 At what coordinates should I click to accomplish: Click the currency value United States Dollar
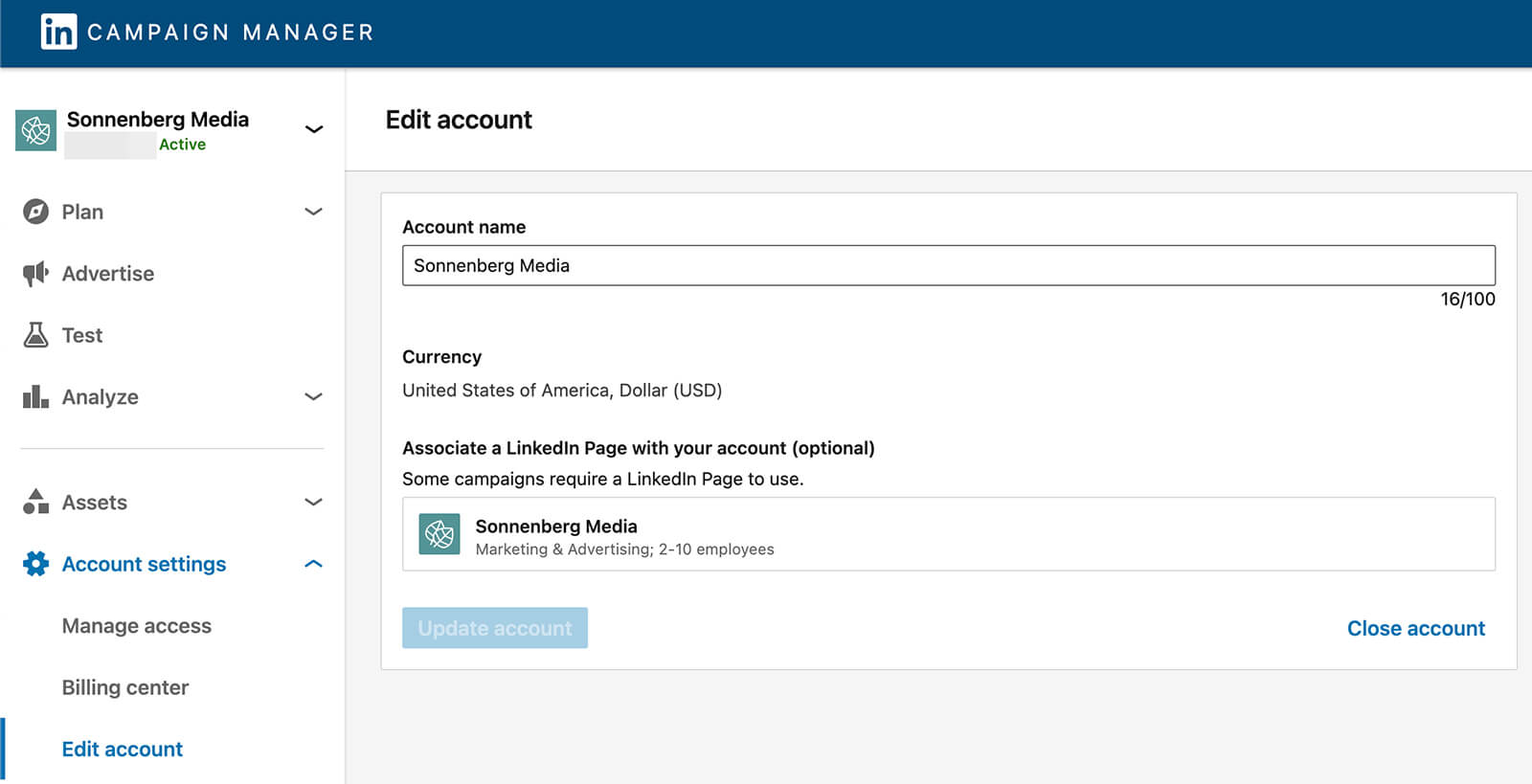tap(562, 390)
